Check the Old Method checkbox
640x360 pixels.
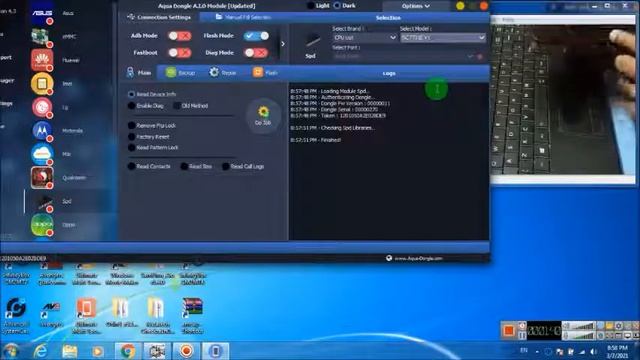coord(177,106)
